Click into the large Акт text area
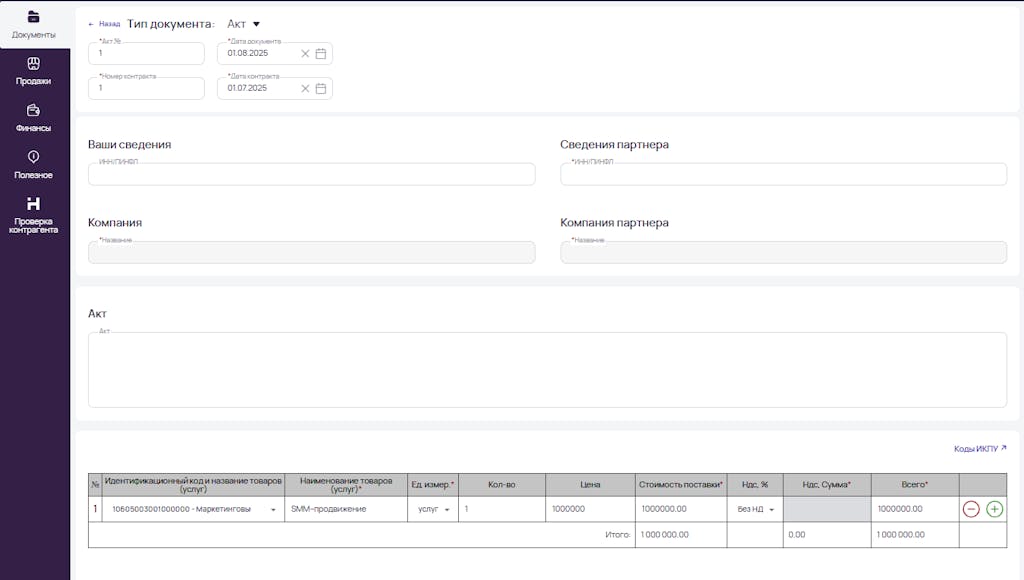This screenshot has height=580, width=1024. (547, 370)
